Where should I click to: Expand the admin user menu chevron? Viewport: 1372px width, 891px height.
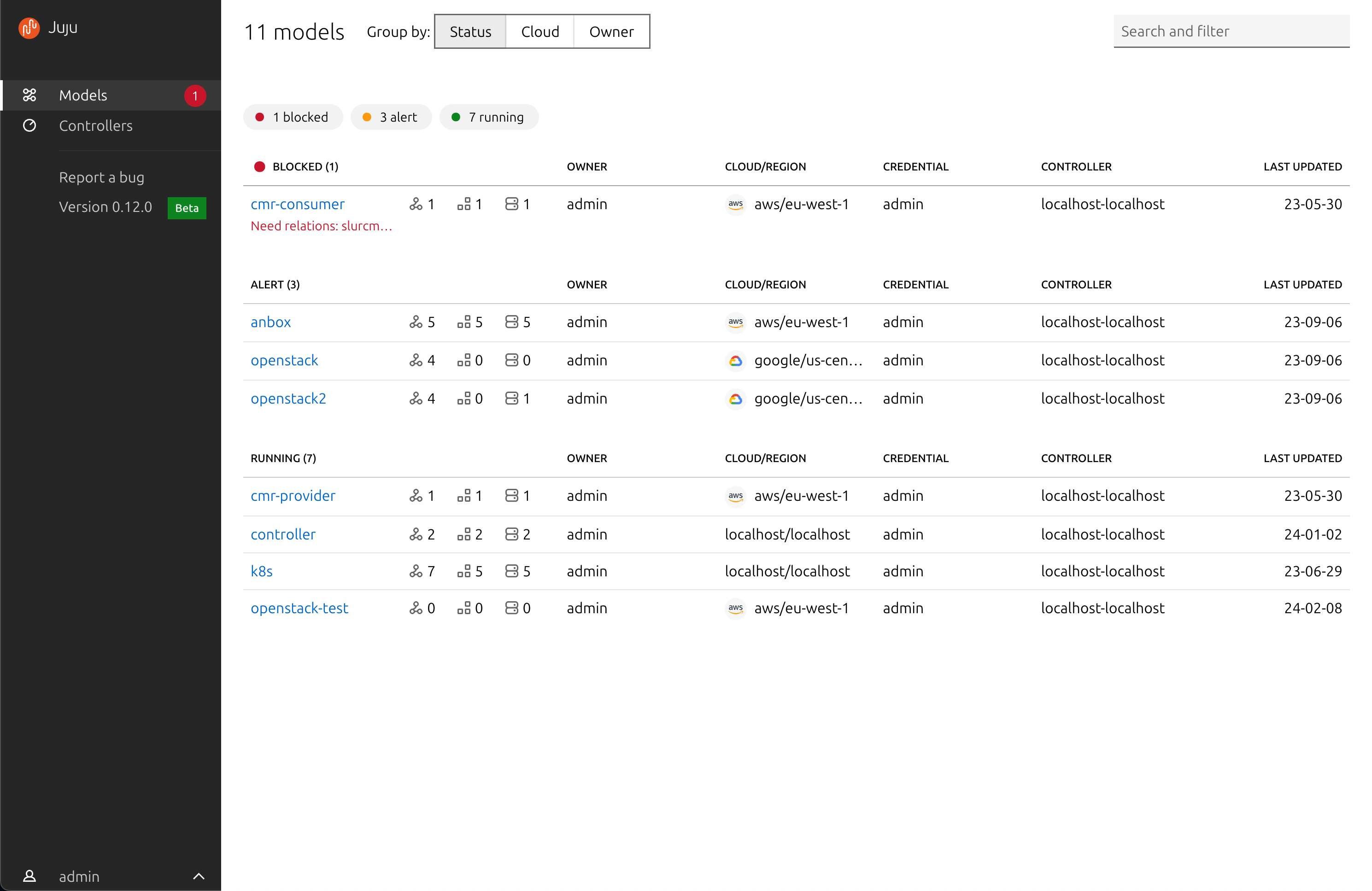click(198, 876)
